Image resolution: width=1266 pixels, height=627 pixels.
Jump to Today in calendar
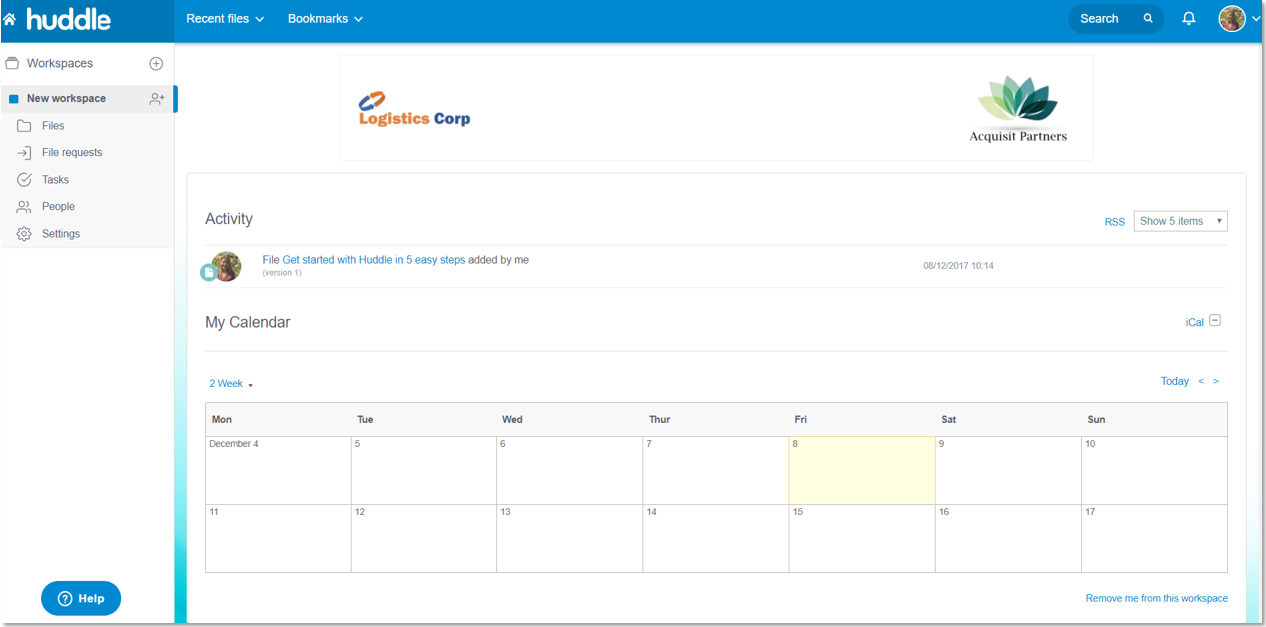(1175, 381)
